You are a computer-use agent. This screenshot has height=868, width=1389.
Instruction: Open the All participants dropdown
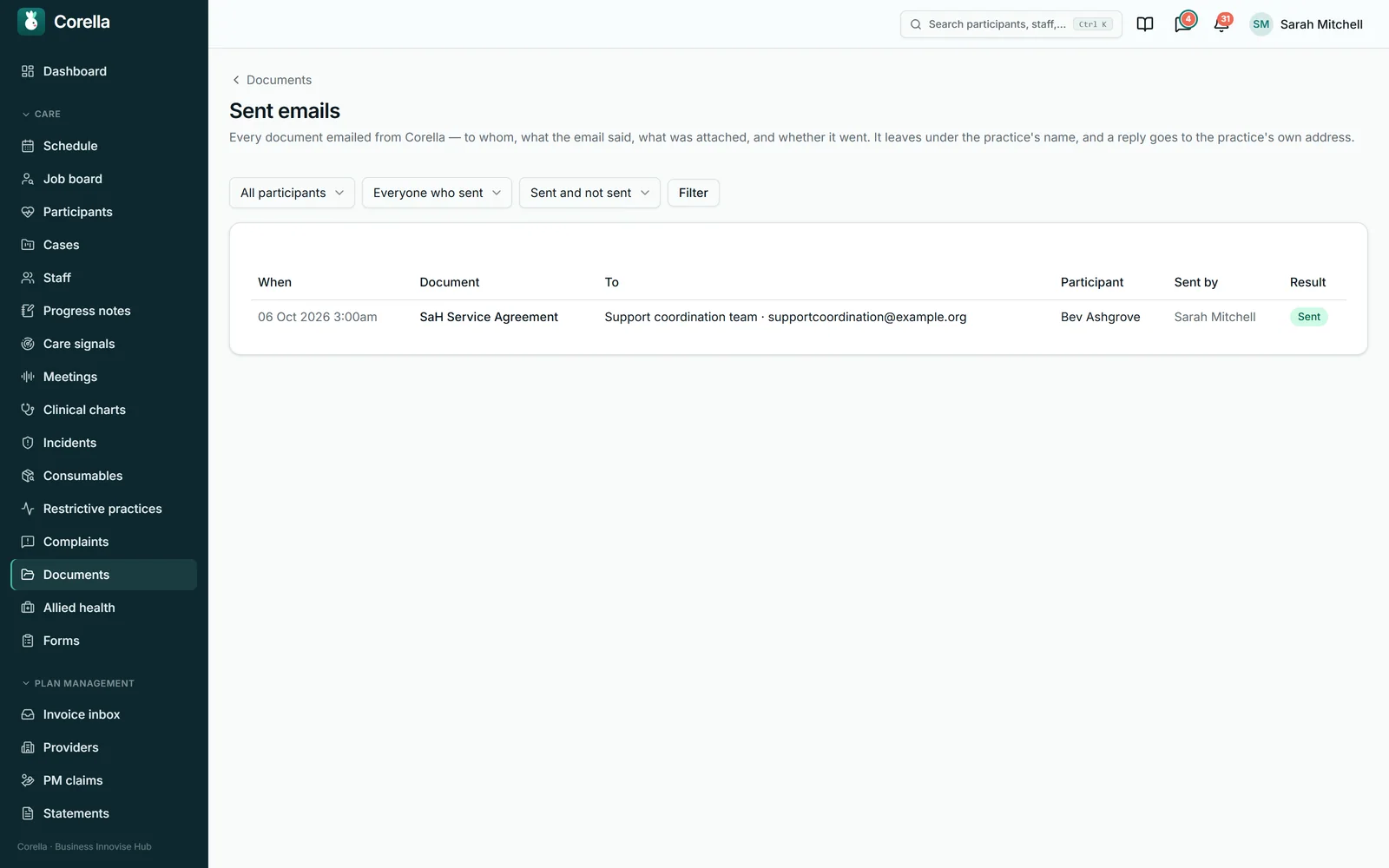pos(292,193)
